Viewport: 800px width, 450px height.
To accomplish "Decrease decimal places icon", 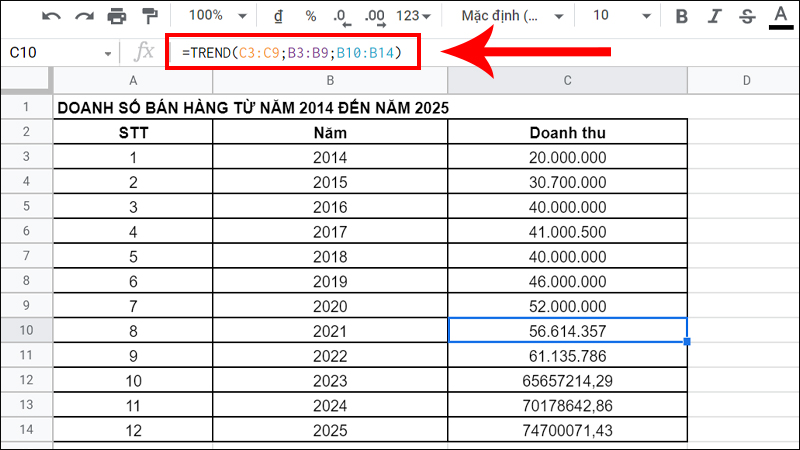I will click(x=341, y=16).
